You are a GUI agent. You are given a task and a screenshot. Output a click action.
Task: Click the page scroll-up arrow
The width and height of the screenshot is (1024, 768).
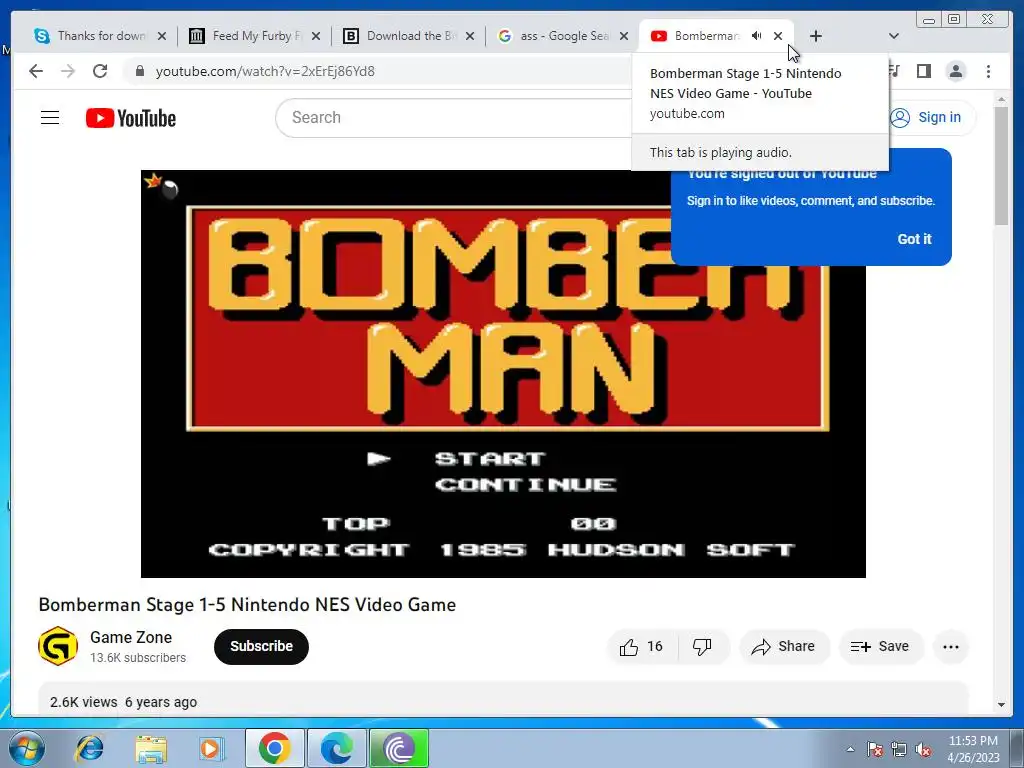1001,100
